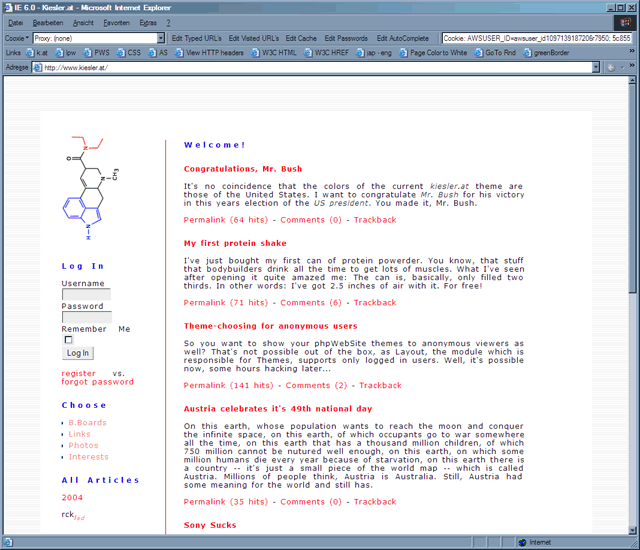The height and width of the screenshot is (550, 640).
Task: Open the Photos link under Choose
Action: point(83,445)
